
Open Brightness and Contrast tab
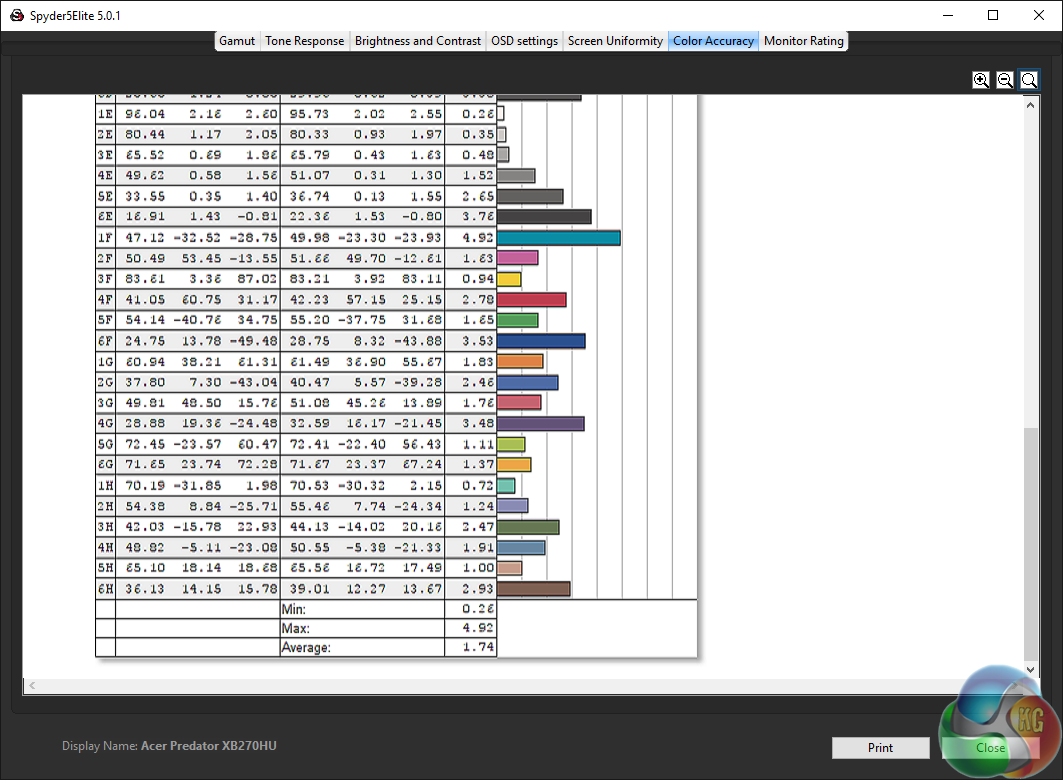click(x=418, y=41)
